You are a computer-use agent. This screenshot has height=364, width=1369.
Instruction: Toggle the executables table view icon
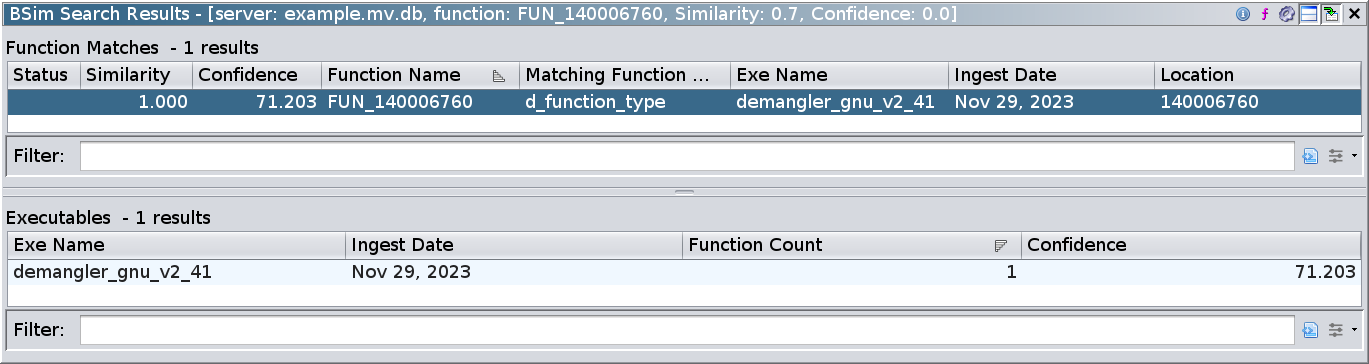pos(1308,14)
